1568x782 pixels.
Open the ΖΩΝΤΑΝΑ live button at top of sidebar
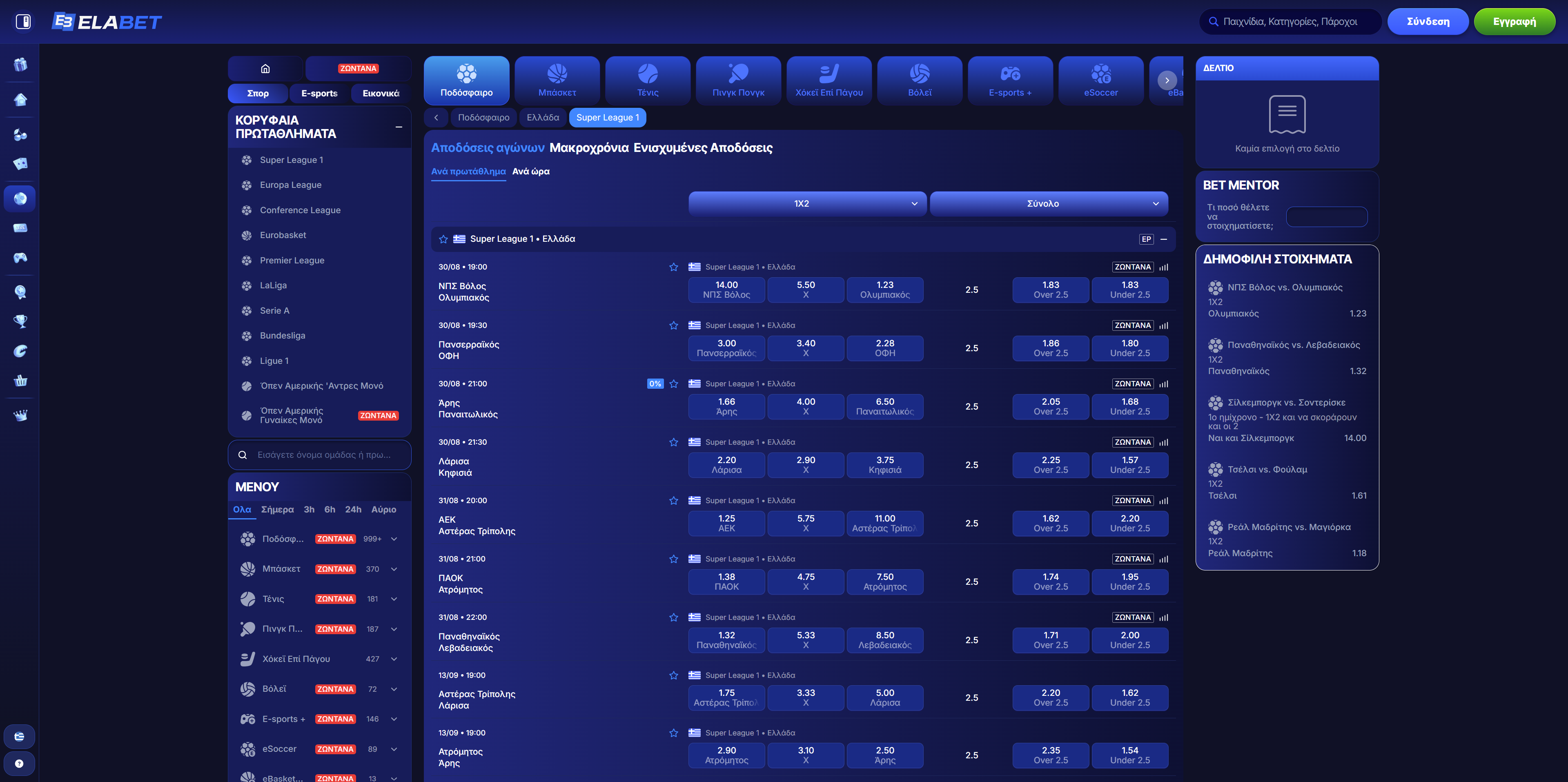tap(358, 68)
